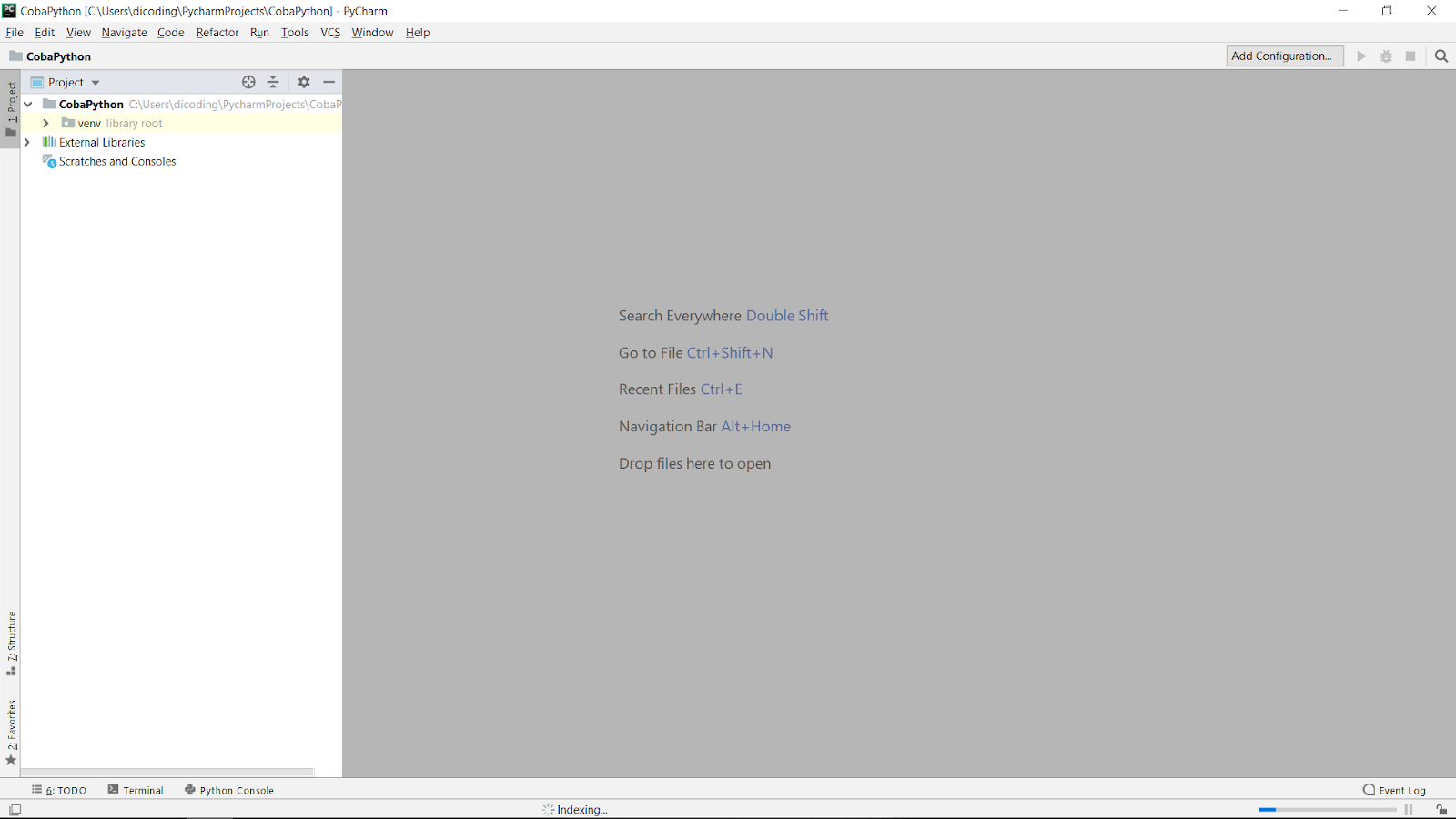Open the Code menu

coord(170,33)
